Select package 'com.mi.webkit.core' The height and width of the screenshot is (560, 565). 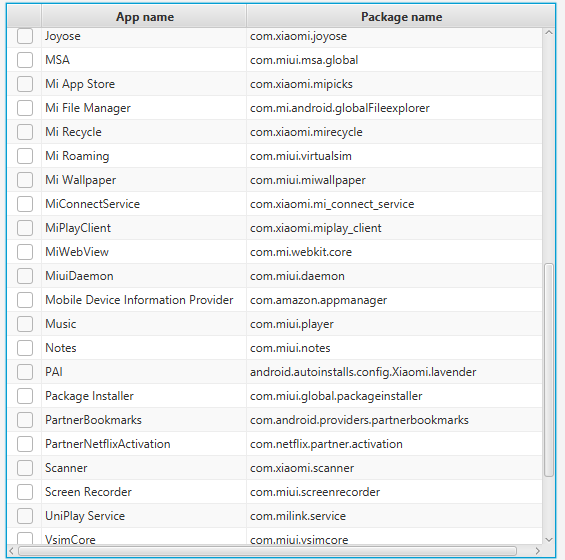(301, 252)
